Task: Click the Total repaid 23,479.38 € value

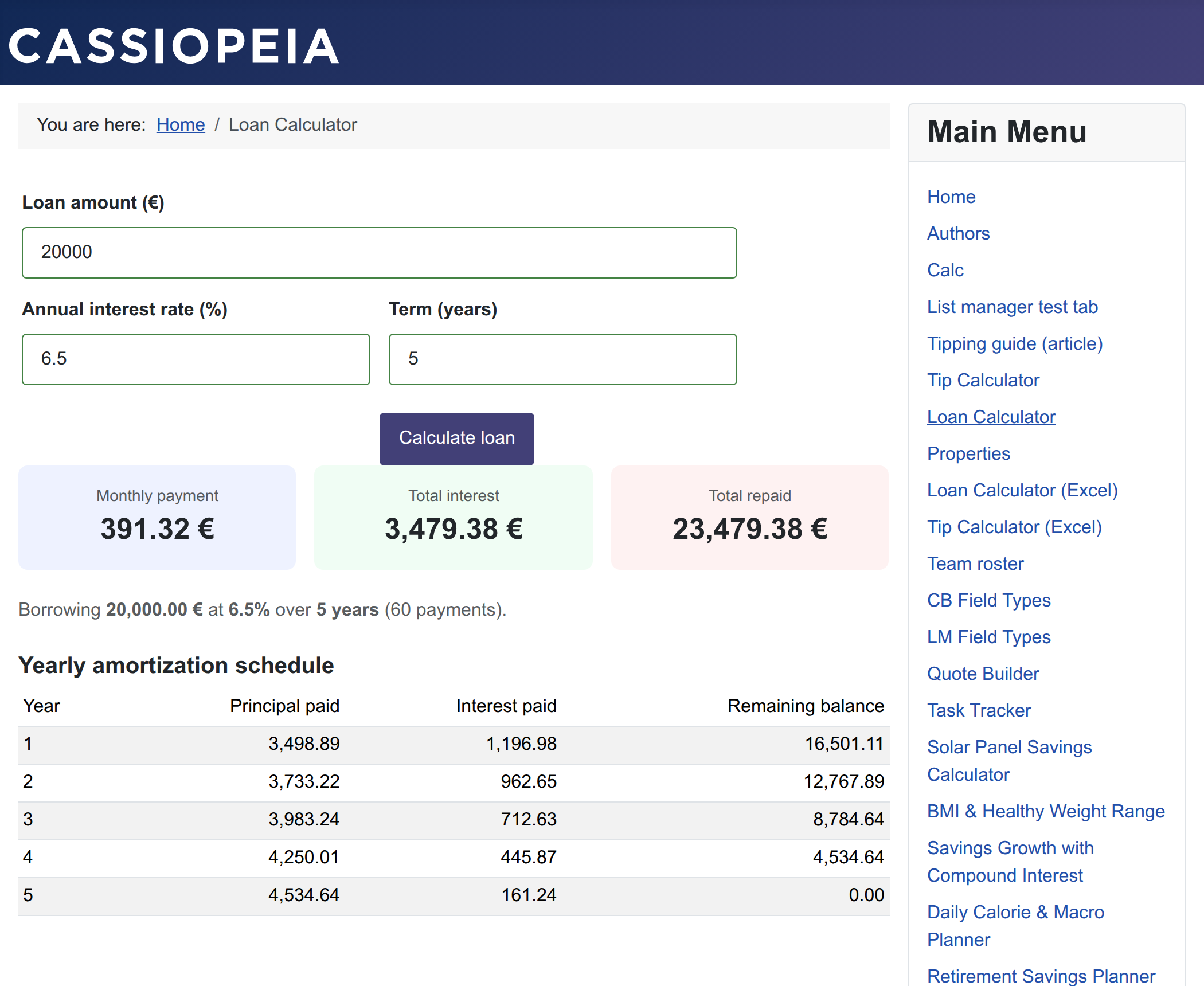Action: [x=750, y=529]
